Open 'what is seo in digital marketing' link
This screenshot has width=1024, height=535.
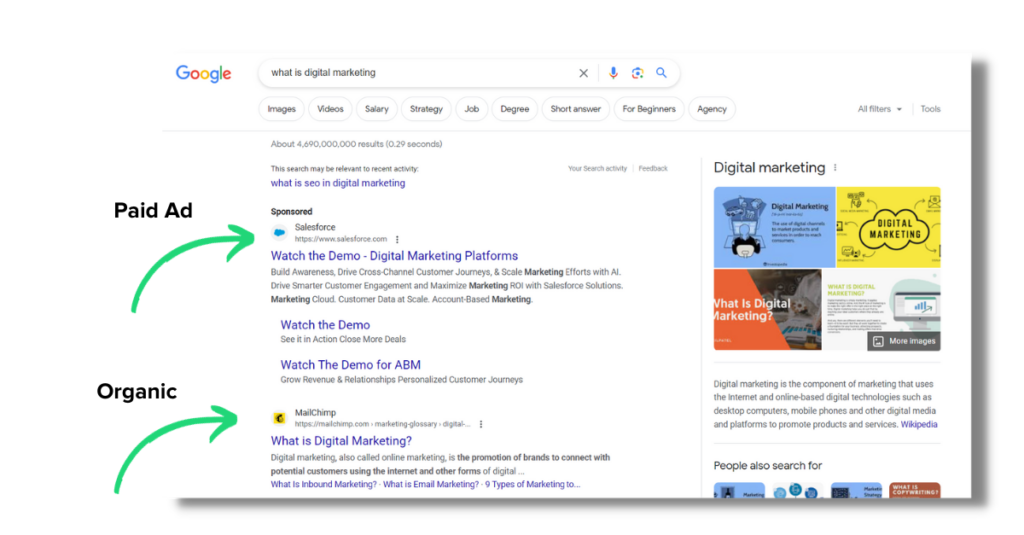tap(338, 184)
